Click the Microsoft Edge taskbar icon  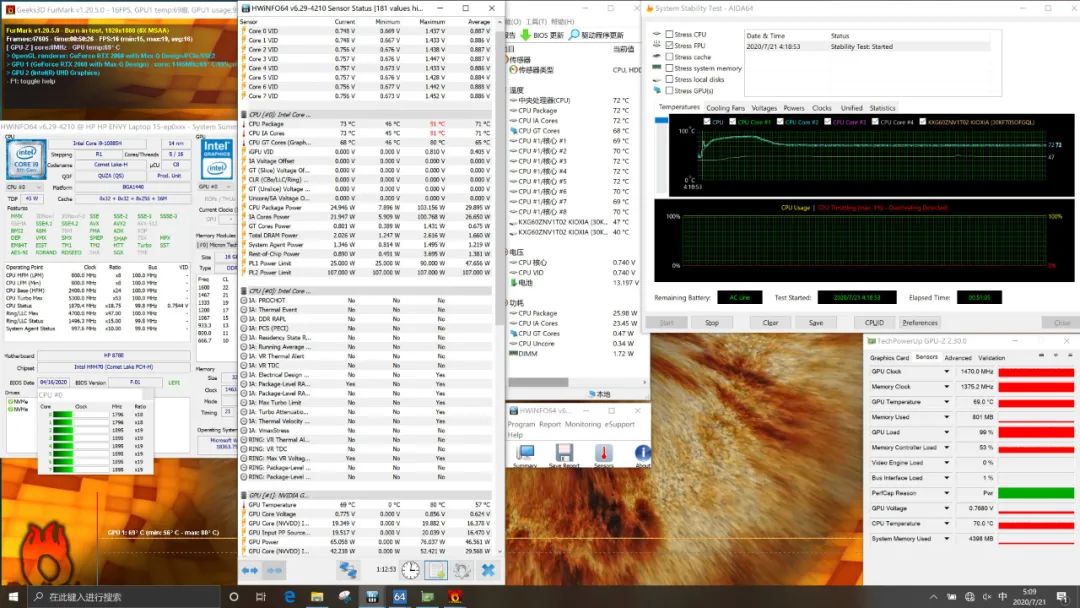click(x=290, y=597)
